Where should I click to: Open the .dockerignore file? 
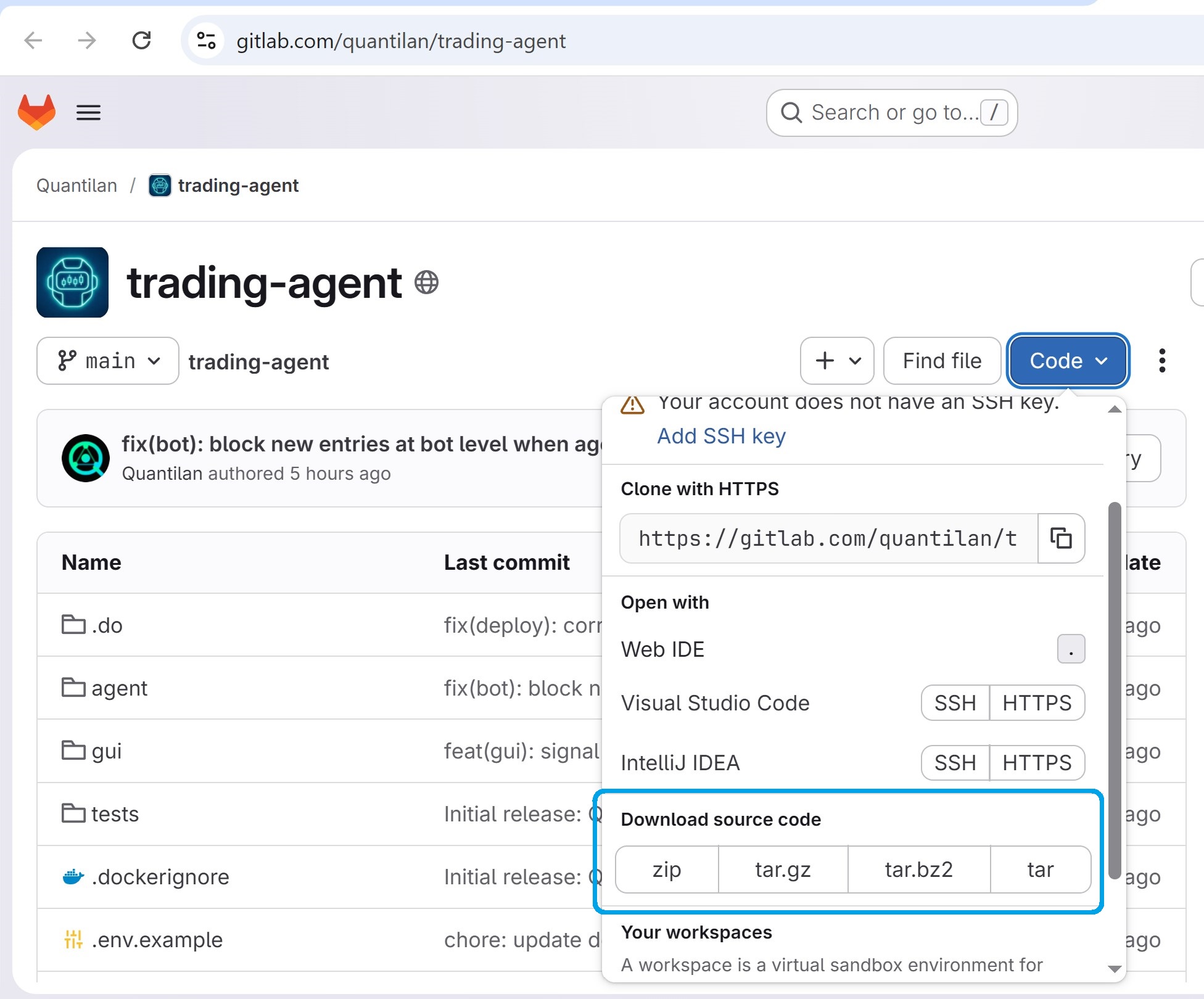click(x=160, y=877)
